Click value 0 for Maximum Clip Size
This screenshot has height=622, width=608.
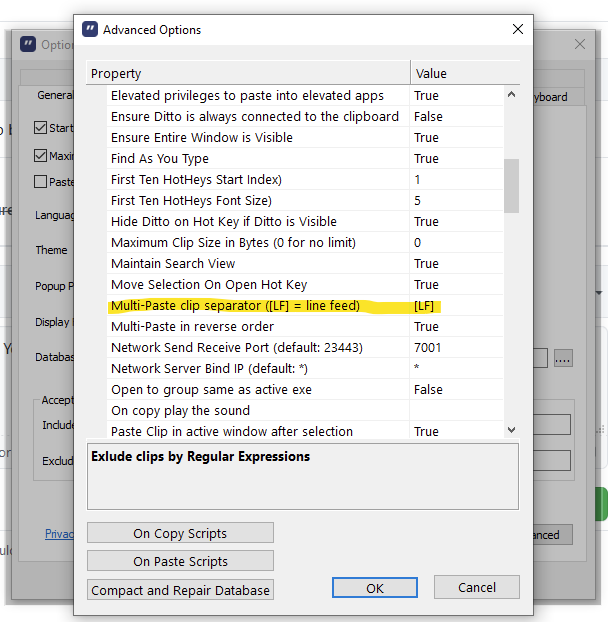pos(456,243)
